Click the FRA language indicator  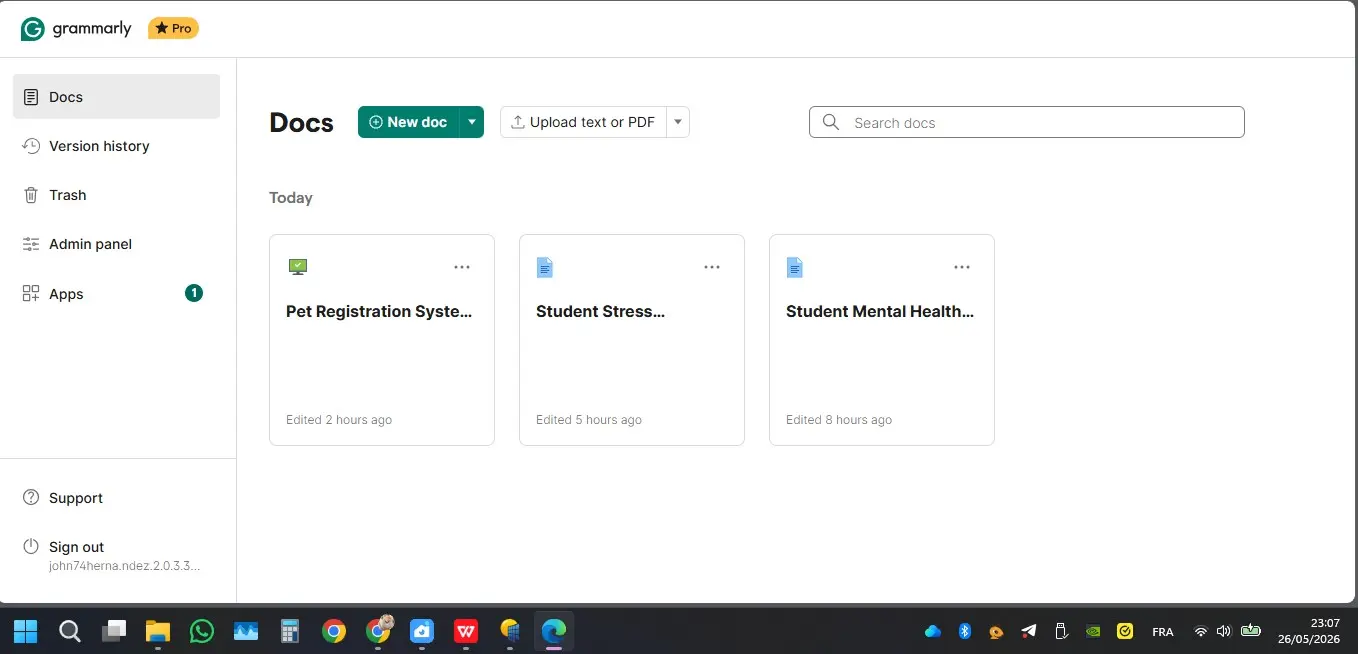(1163, 632)
